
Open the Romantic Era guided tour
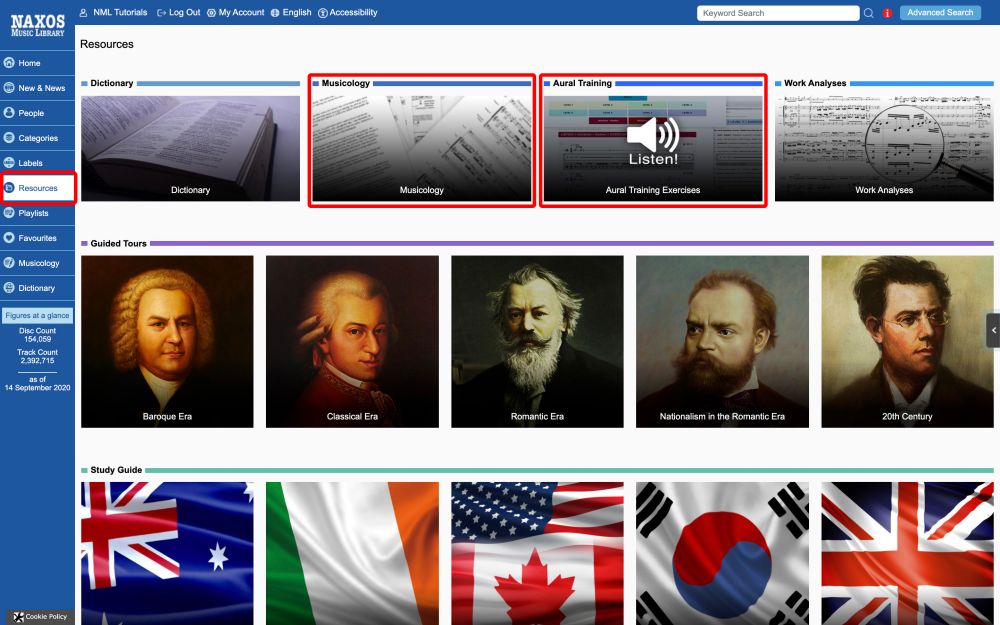click(537, 342)
